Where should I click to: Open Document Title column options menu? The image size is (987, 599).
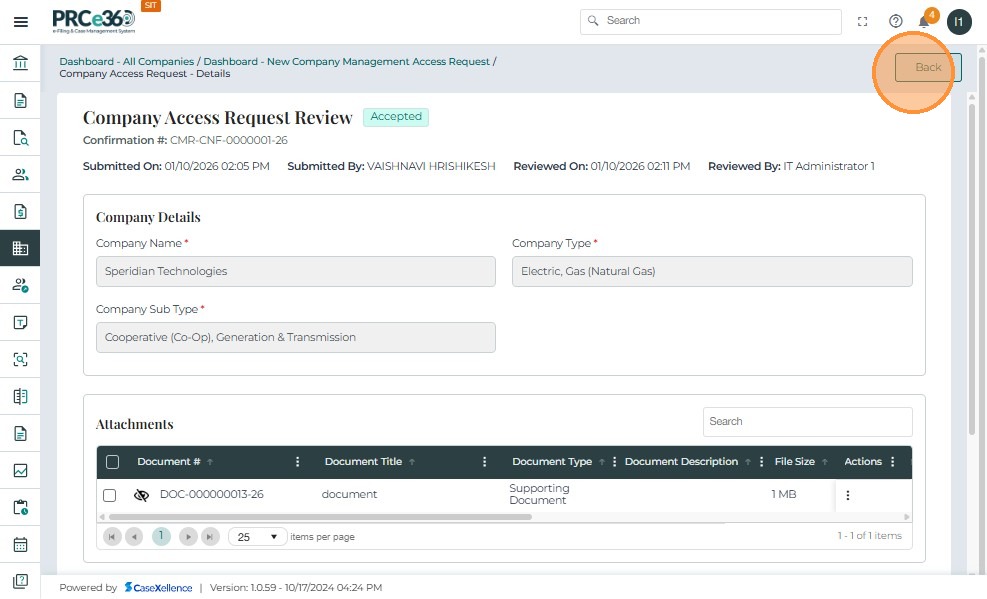click(484, 462)
